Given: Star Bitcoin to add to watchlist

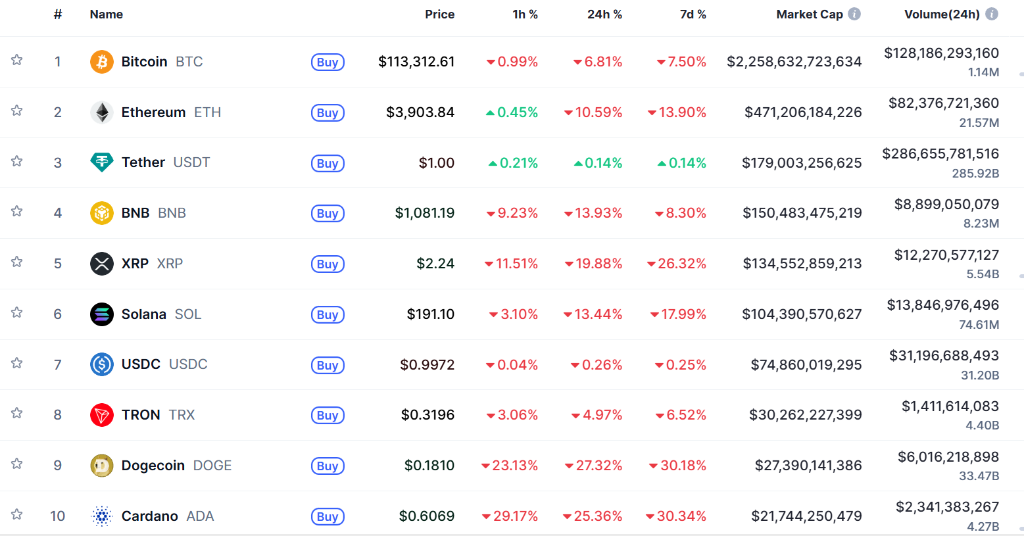Looking at the screenshot, I should point(17,61).
